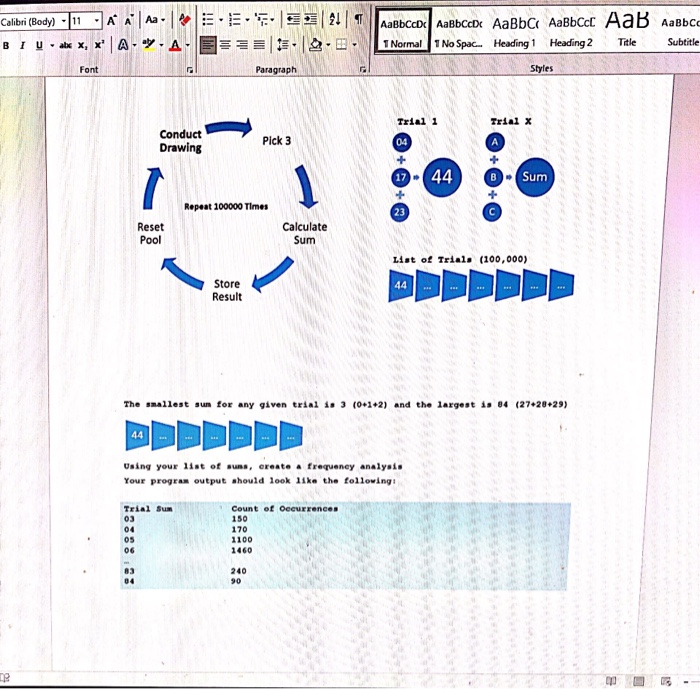Apply Shading paint bucket
This screenshot has width=700, height=689.
pyautogui.click(x=316, y=44)
